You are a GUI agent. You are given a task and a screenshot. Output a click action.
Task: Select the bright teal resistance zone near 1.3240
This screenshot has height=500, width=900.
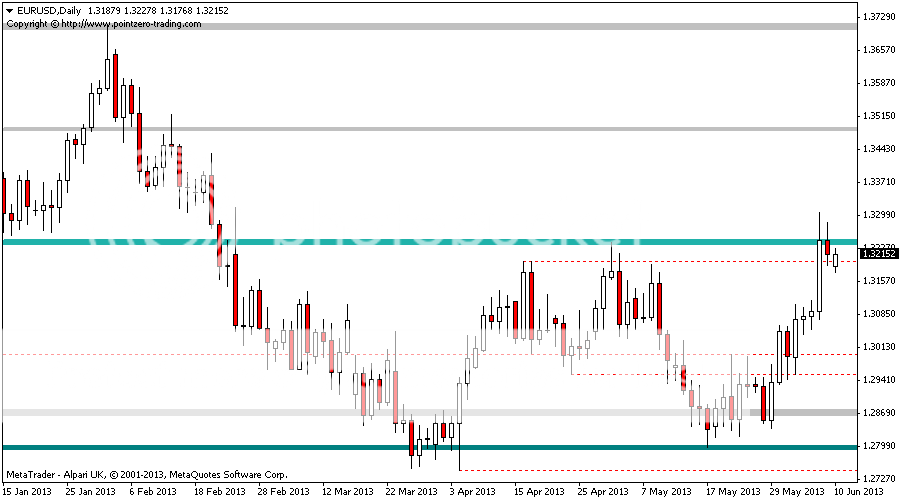click(x=429, y=242)
